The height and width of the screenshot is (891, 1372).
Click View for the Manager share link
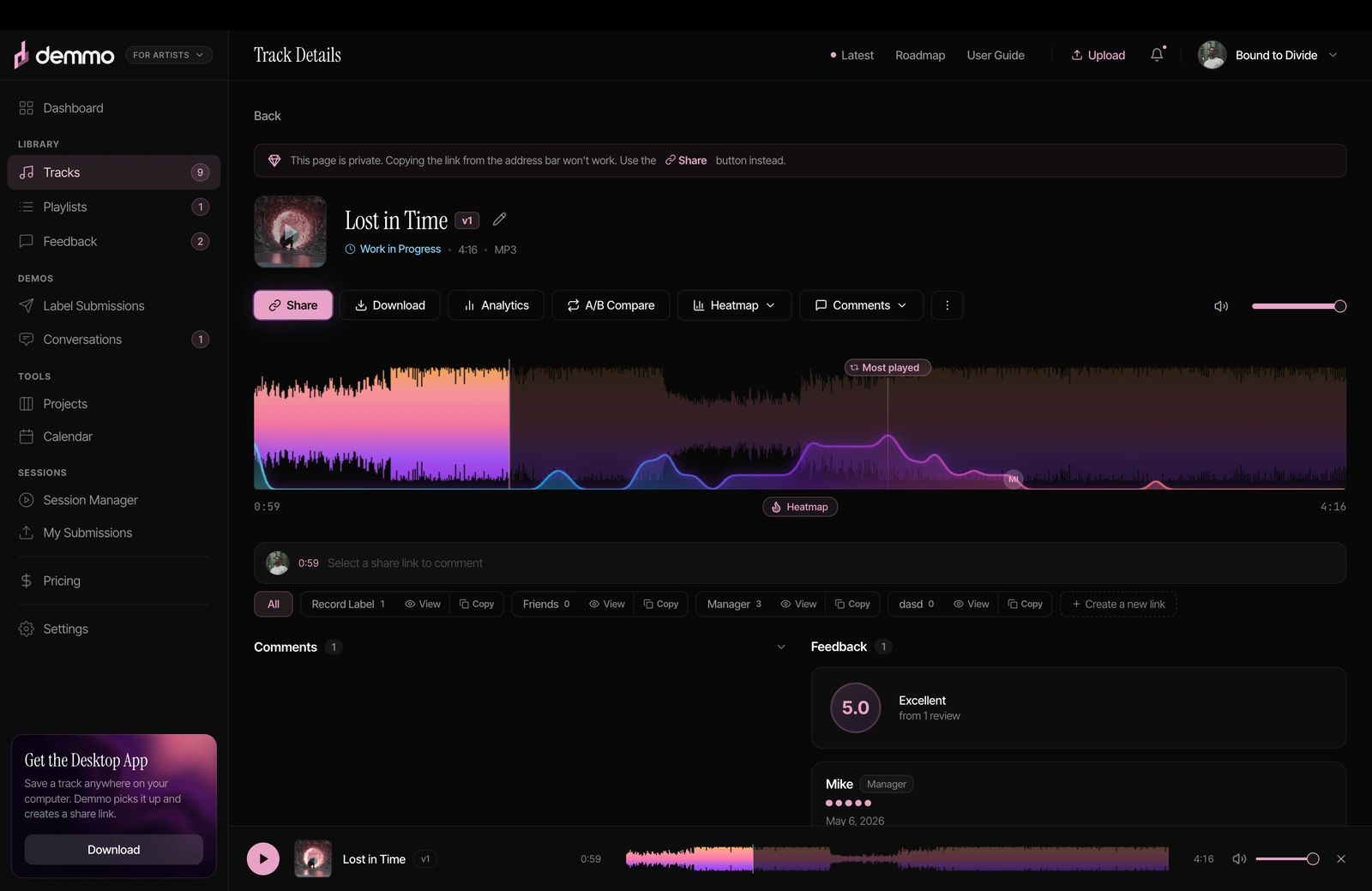[798, 604]
